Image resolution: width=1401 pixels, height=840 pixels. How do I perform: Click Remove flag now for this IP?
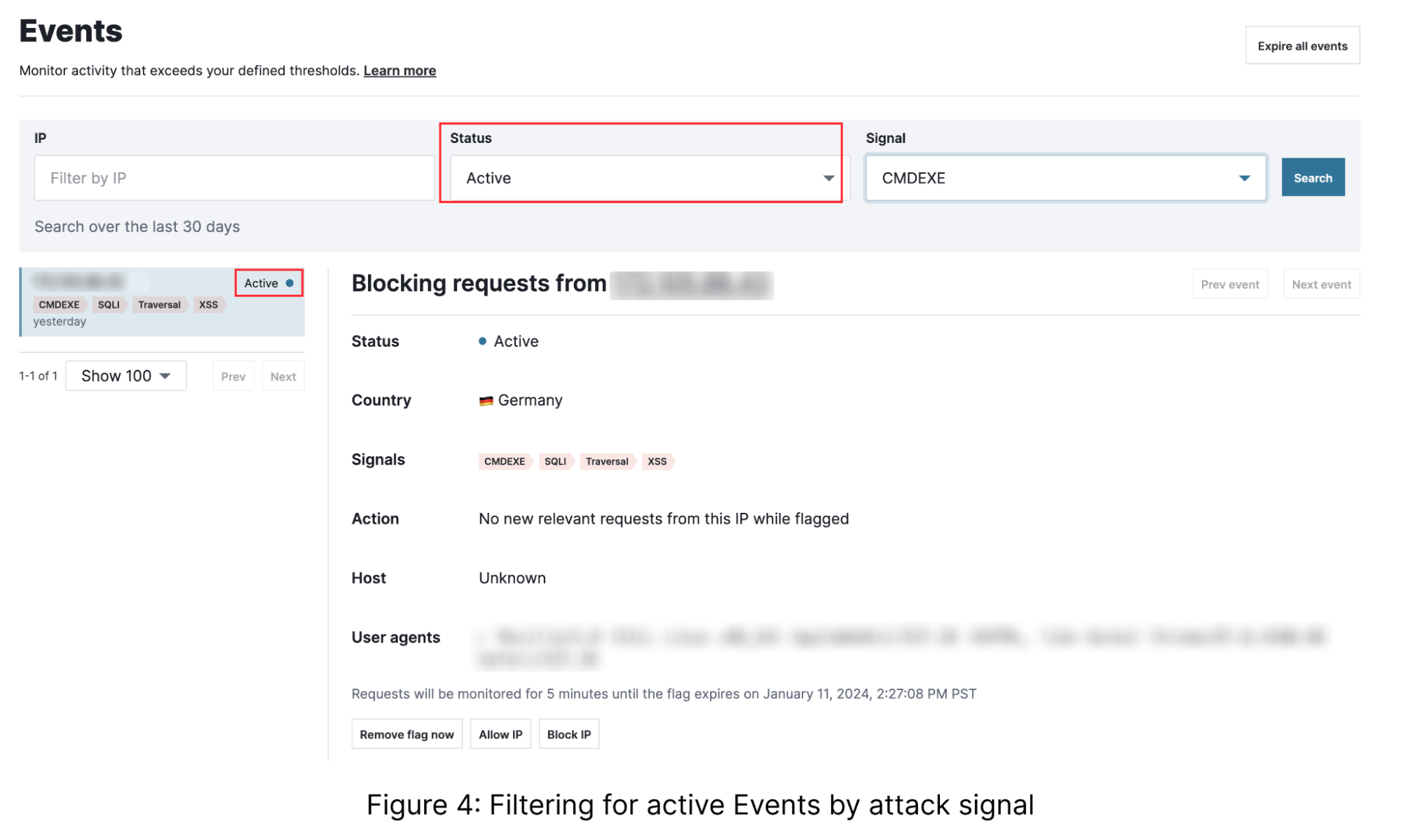pos(406,734)
